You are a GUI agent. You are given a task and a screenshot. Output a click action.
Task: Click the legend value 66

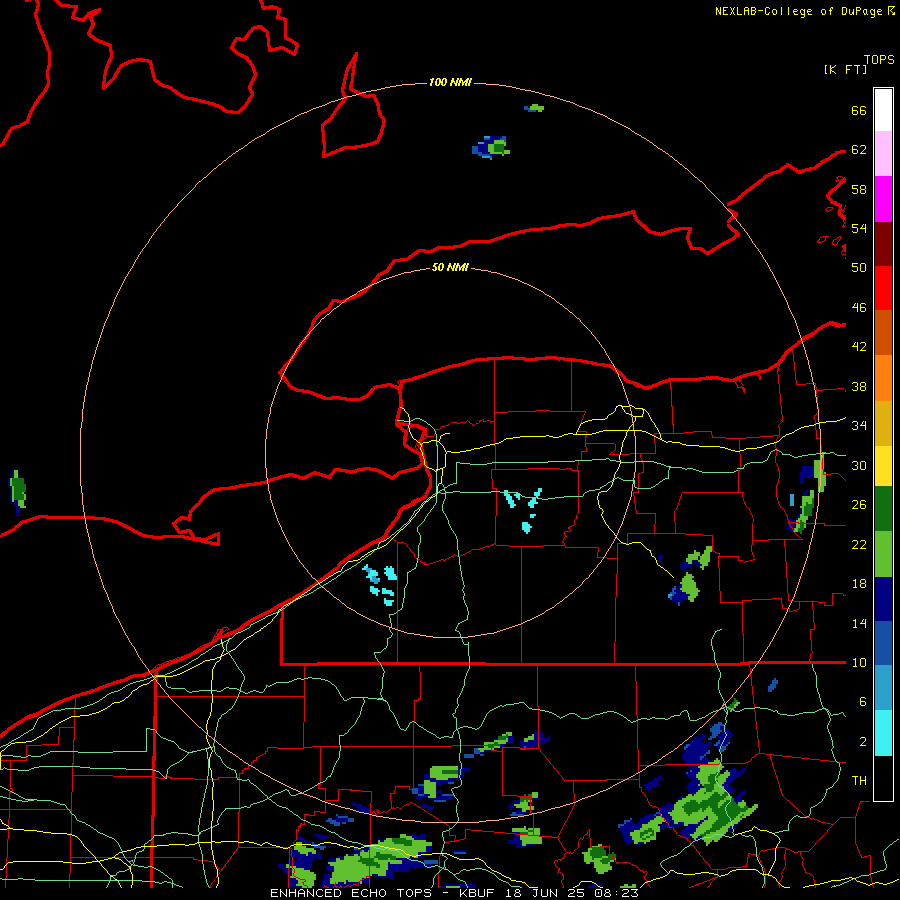pyautogui.click(x=859, y=110)
